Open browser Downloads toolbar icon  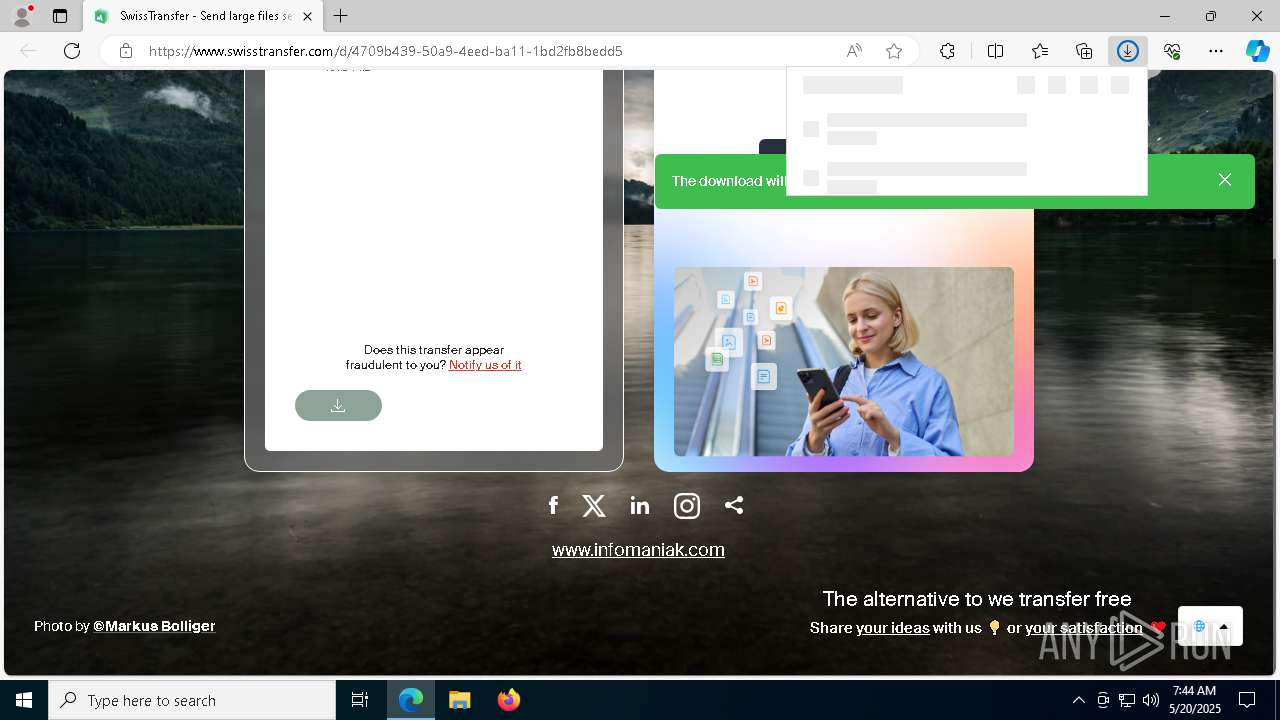[1128, 51]
